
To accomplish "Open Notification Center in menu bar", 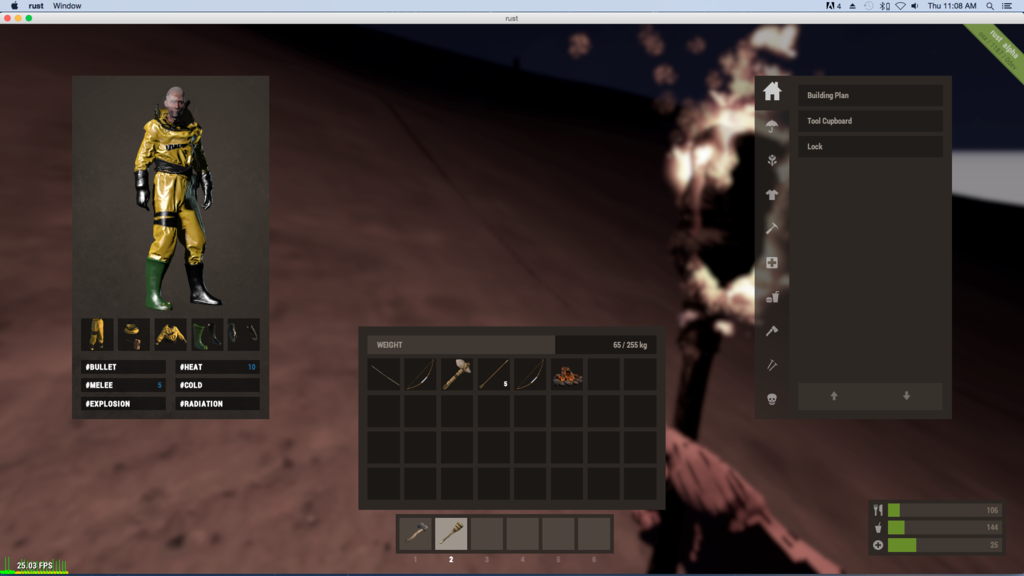I will (1007, 6).
